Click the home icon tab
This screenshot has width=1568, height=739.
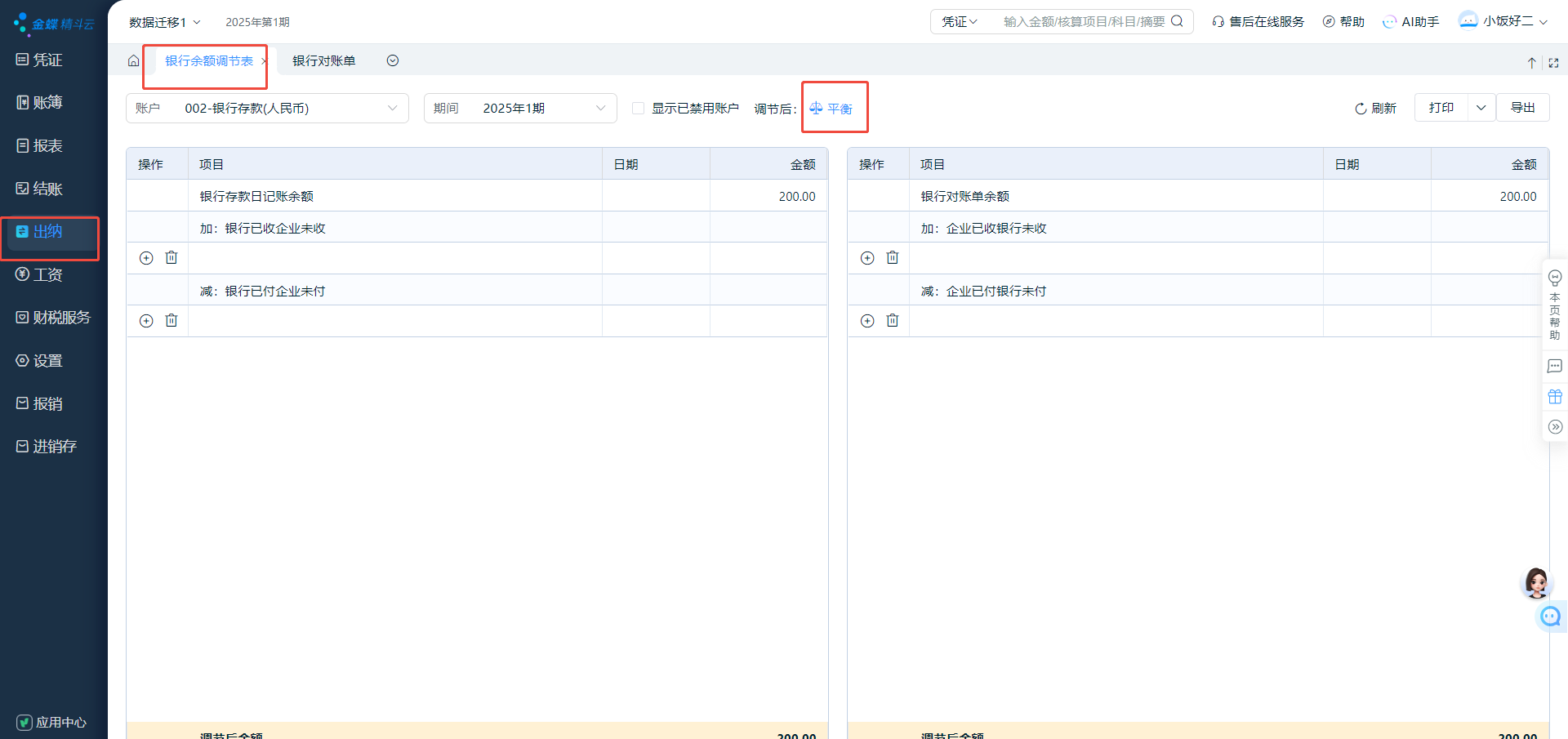point(133,61)
